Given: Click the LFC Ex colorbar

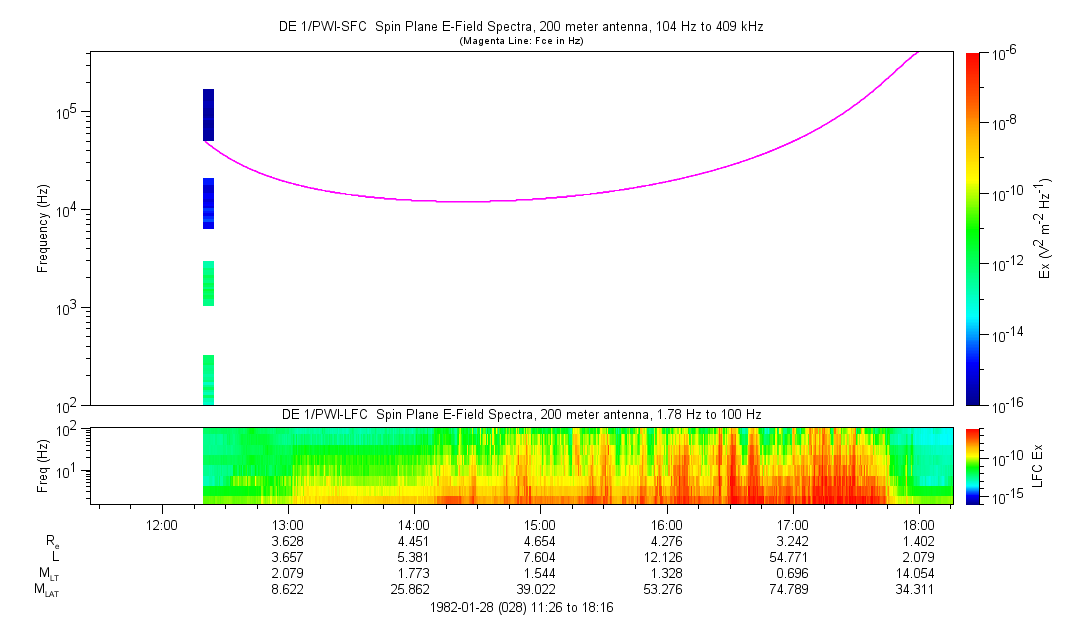Looking at the screenshot, I should click(x=972, y=466).
